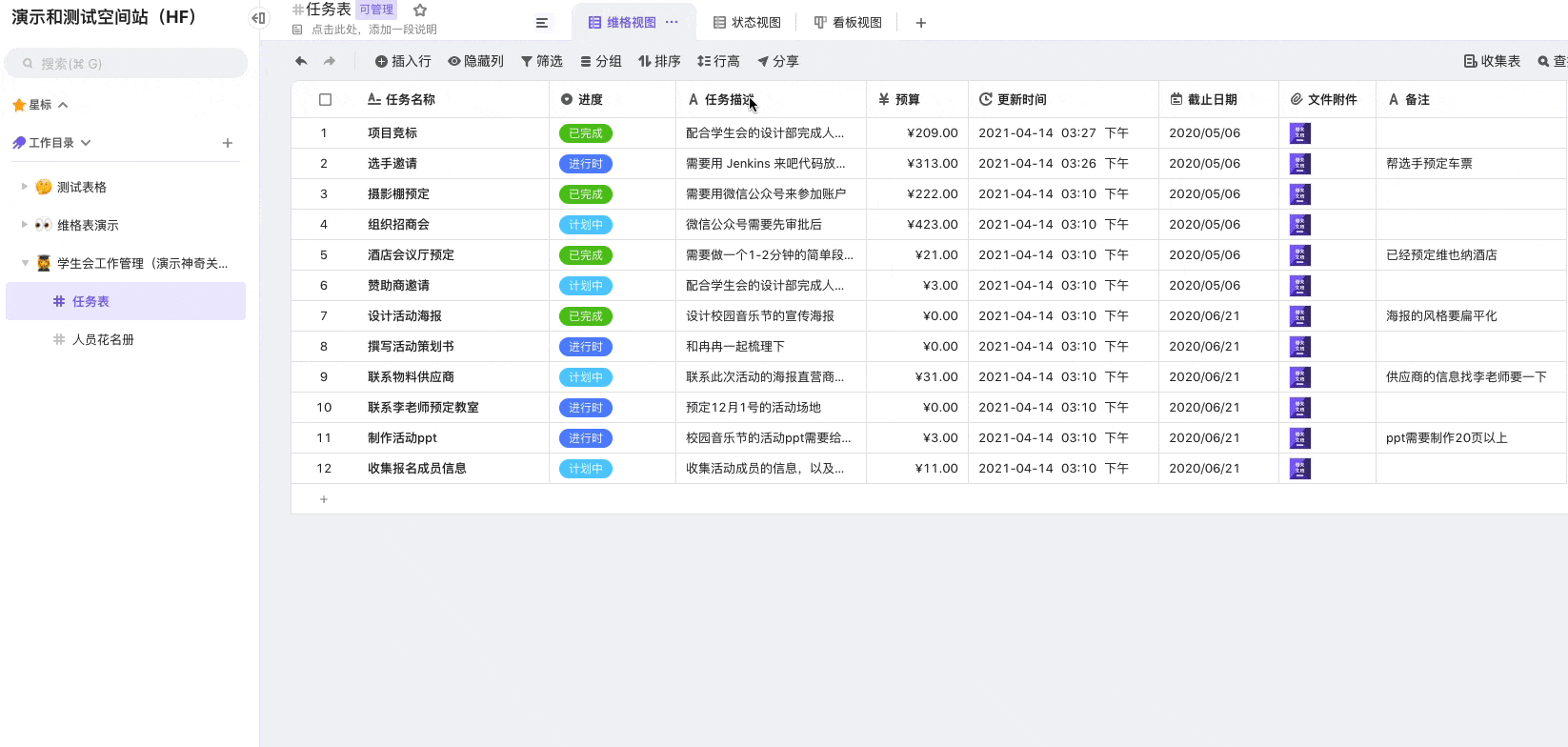Collapse the 学生会工作管理 folder

25,263
